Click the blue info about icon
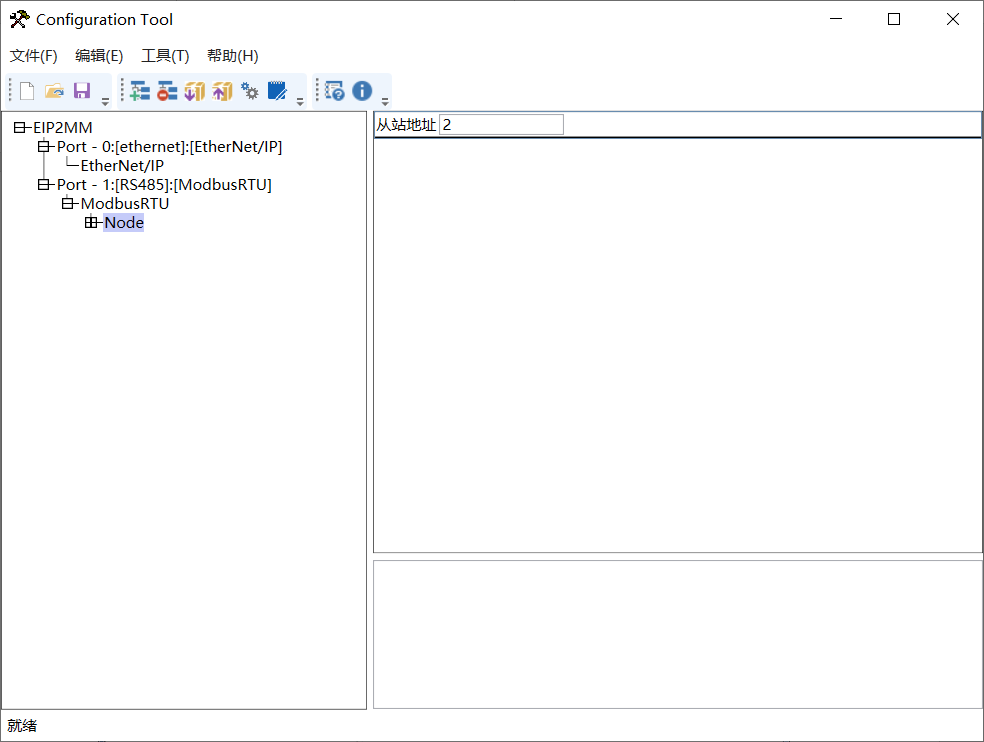984x742 pixels. [362, 91]
